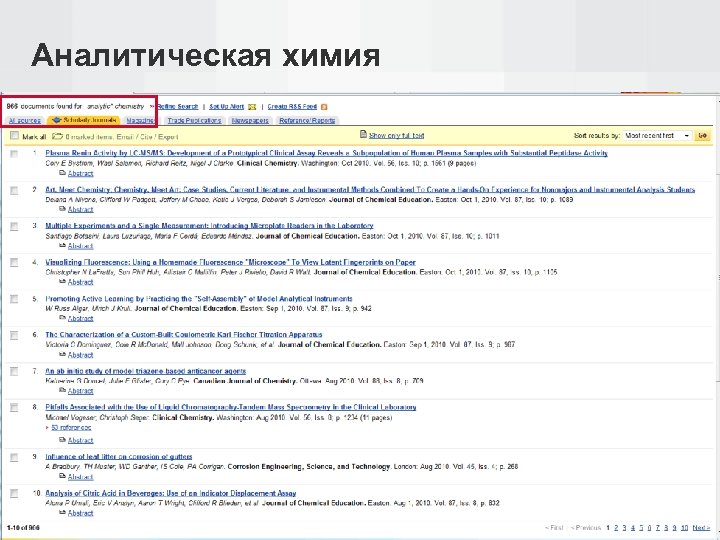Check the box for result 4 Visualizing Fluorescence
Image resolution: width=720 pixels, height=540 pixels.
point(14,263)
